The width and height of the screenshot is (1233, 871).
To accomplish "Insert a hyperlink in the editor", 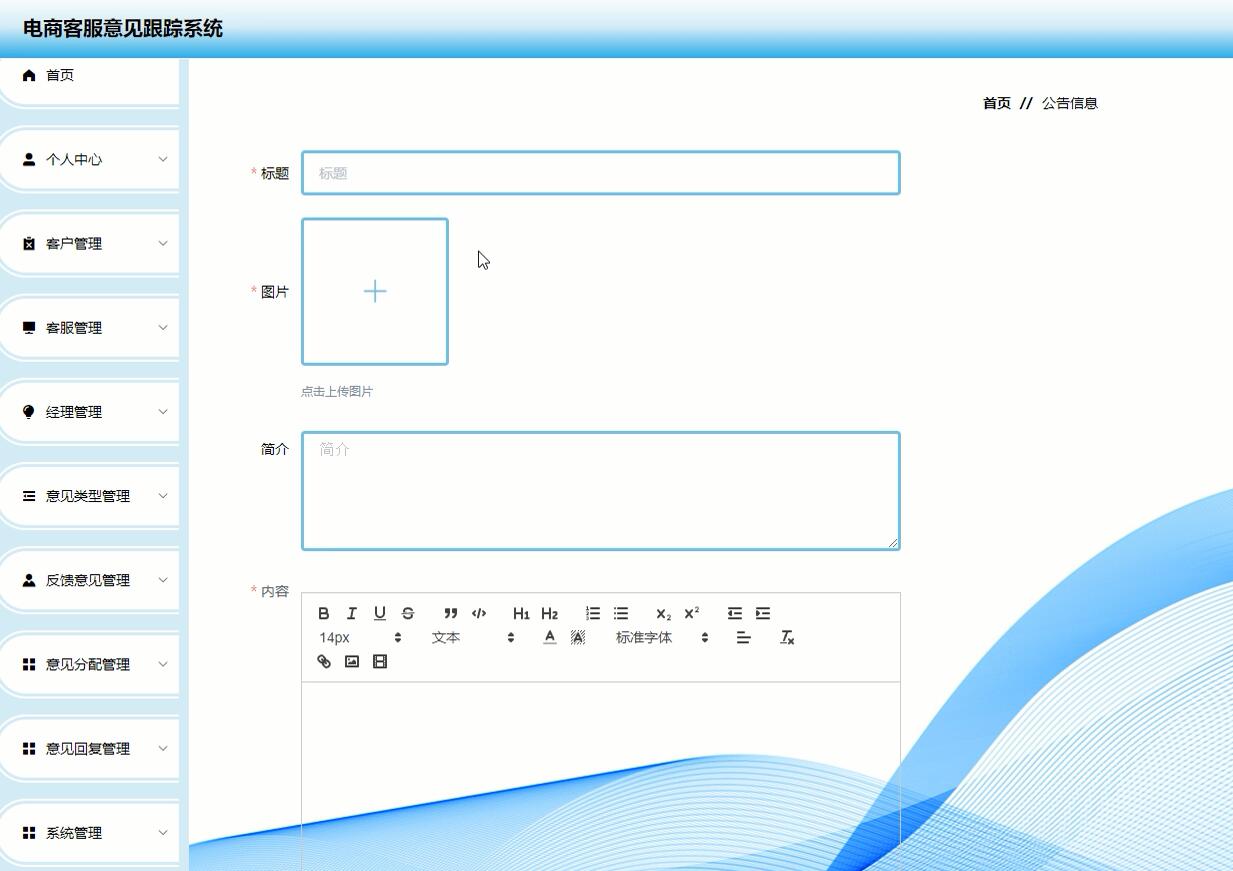I will (324, 662).
